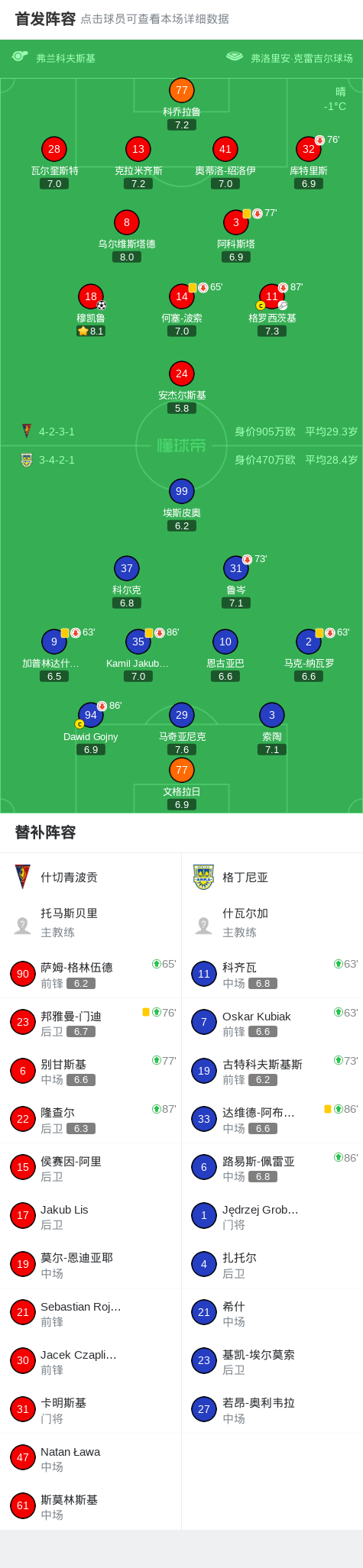Open goalkeeper 科乔拉鲁 number 77 icon
363x1568 pixels.
181,90
